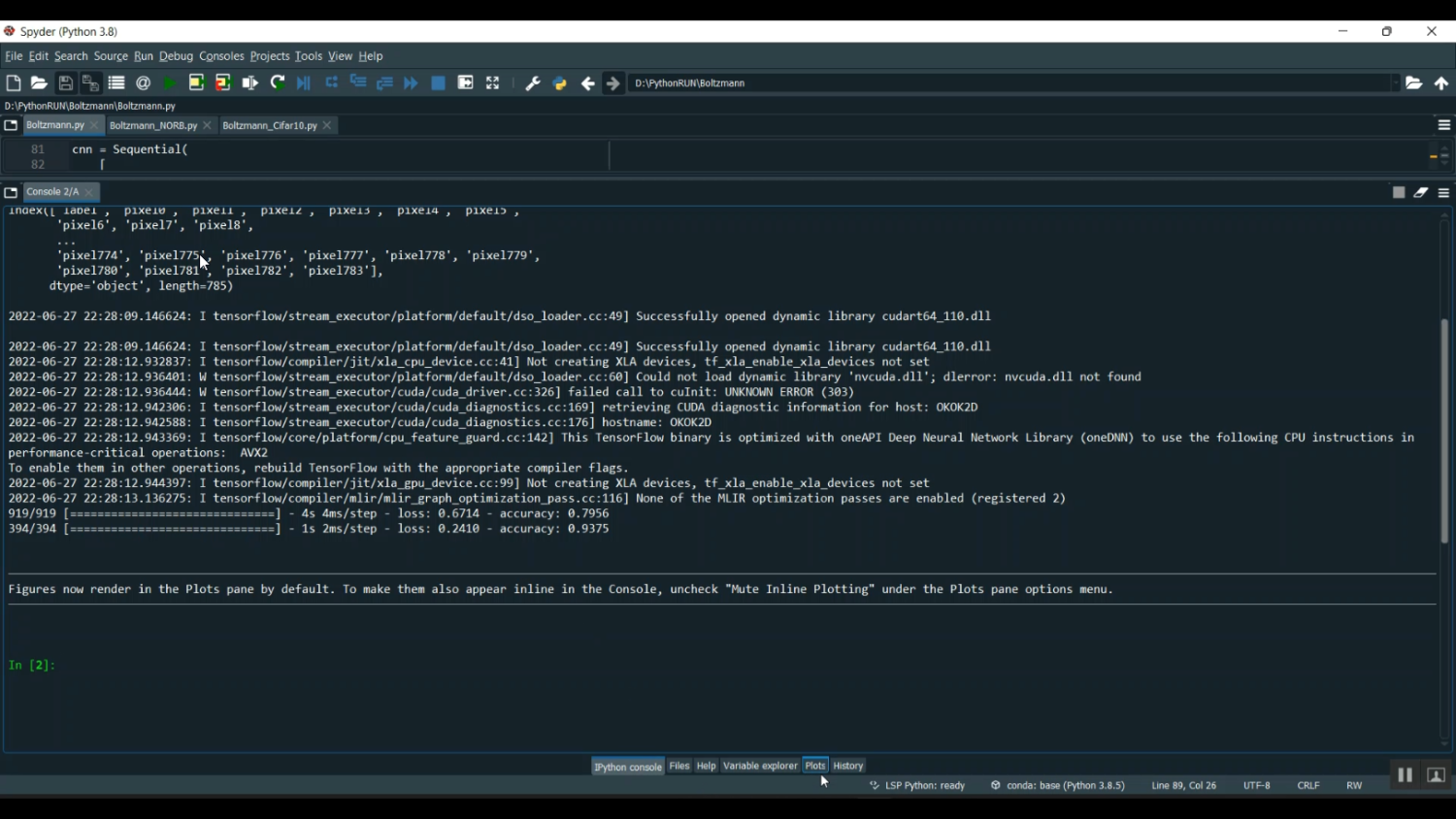Click the console vertical scrollbar handle
The image size is (1456, 819).
pos(1444,431)
